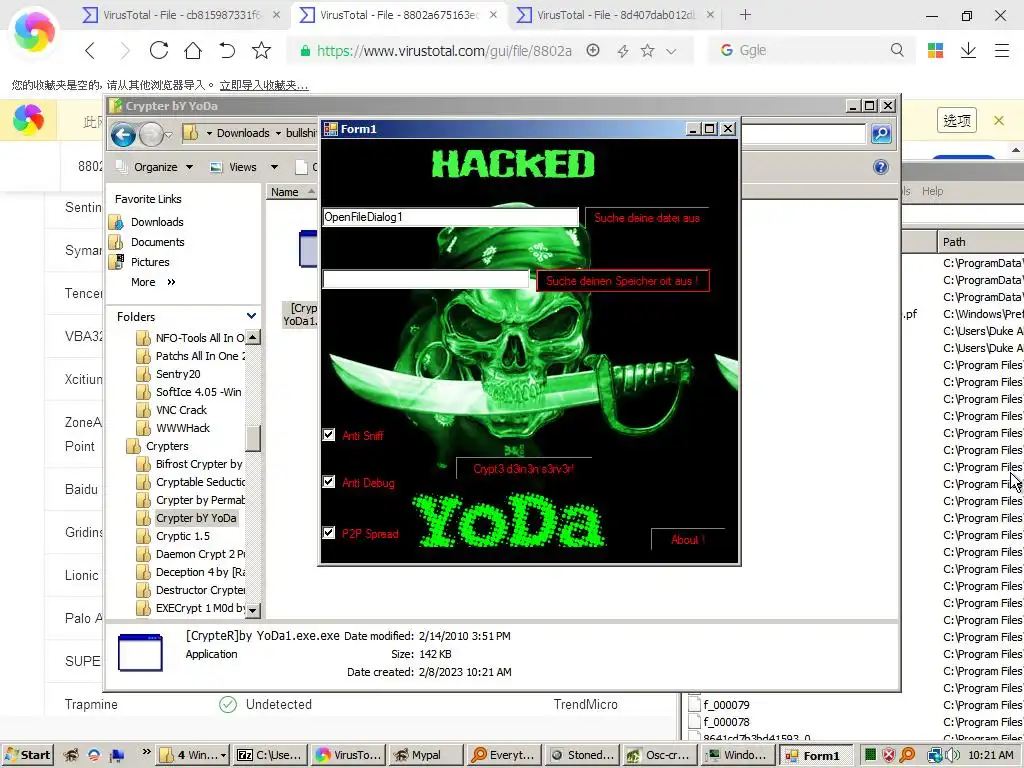This screenshot has width=1024, height=768.
Task: Select the Cryptic 1.5 folder
Action: click(183, 536)
